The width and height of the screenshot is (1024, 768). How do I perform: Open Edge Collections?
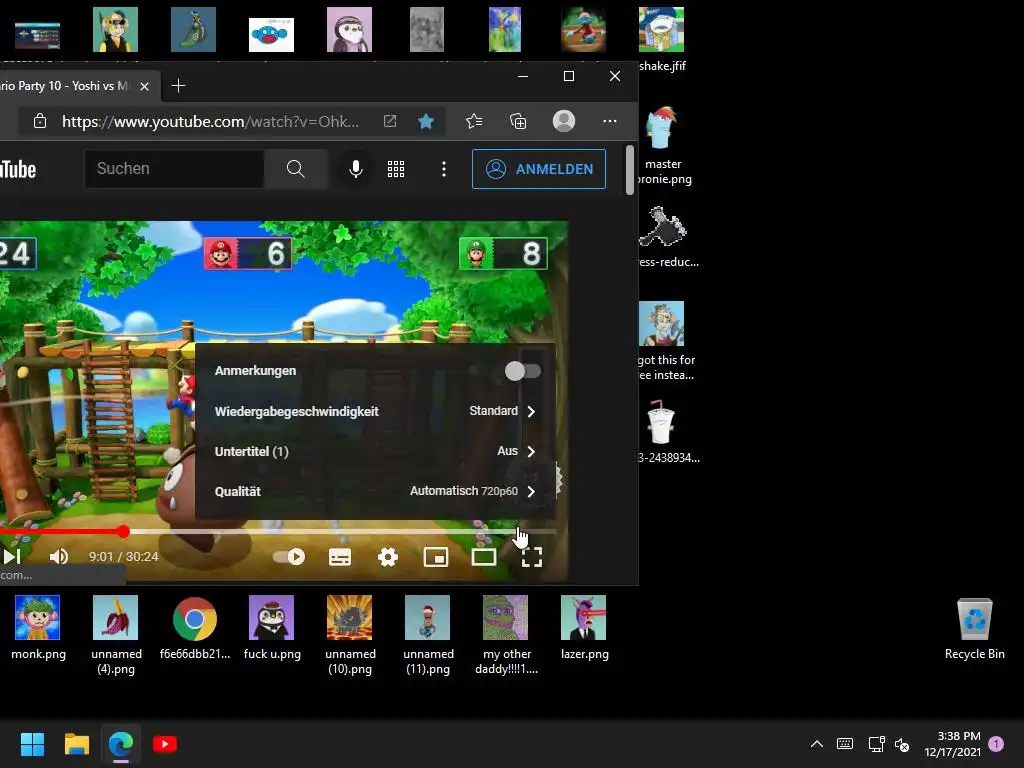(518, 121)
